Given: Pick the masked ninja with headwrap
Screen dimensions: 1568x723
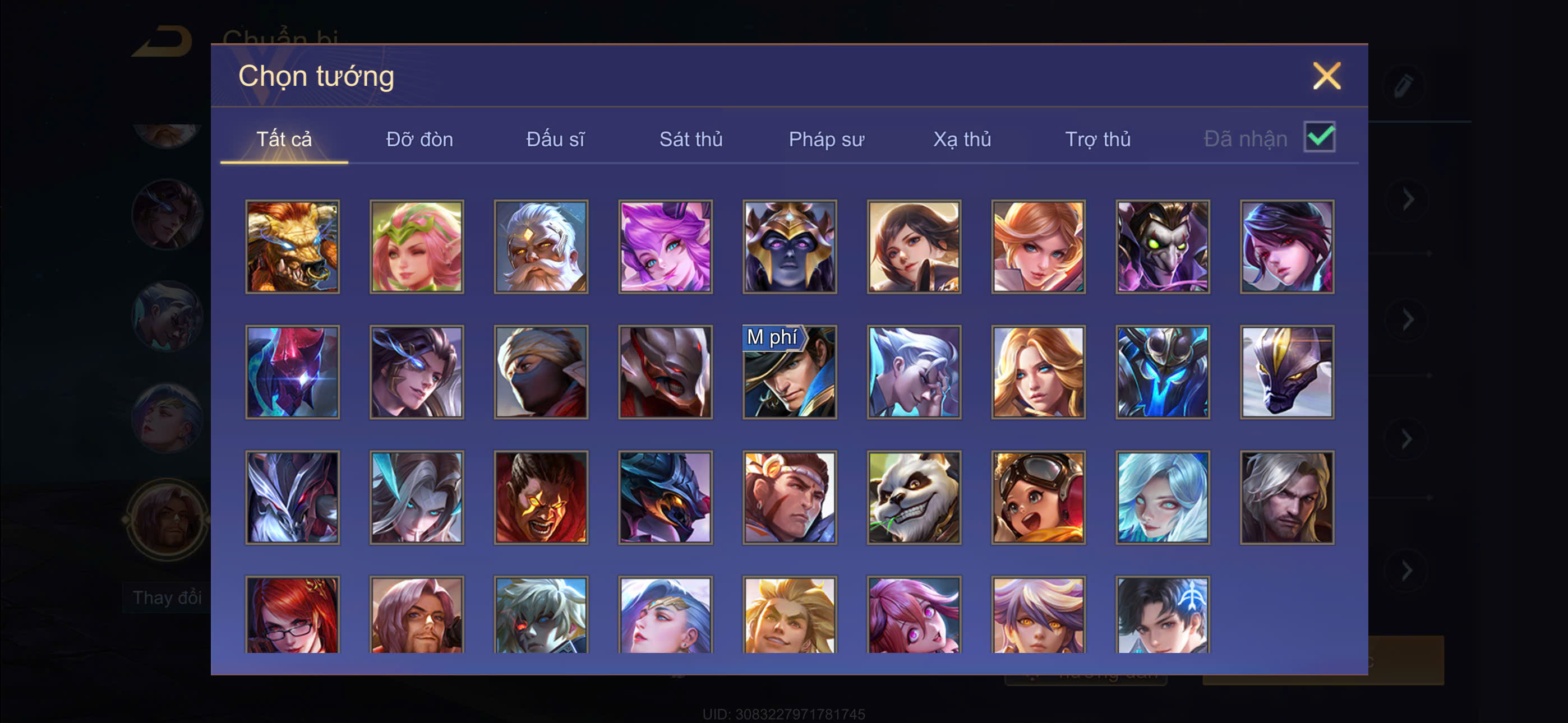Looking at the screenshot, I should tap(541, 372).
